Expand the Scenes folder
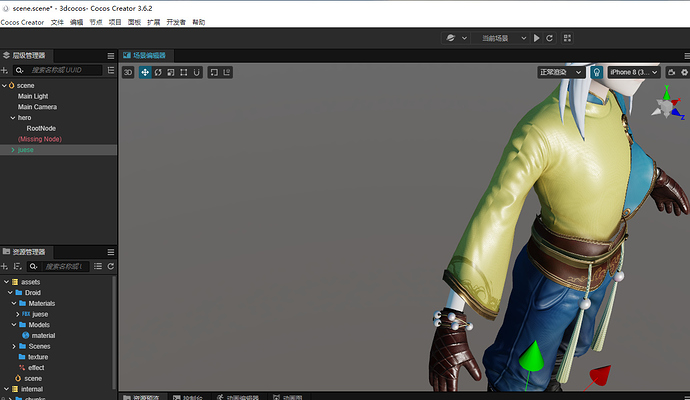This screenshot has width=690, height=400. (14, 346)
